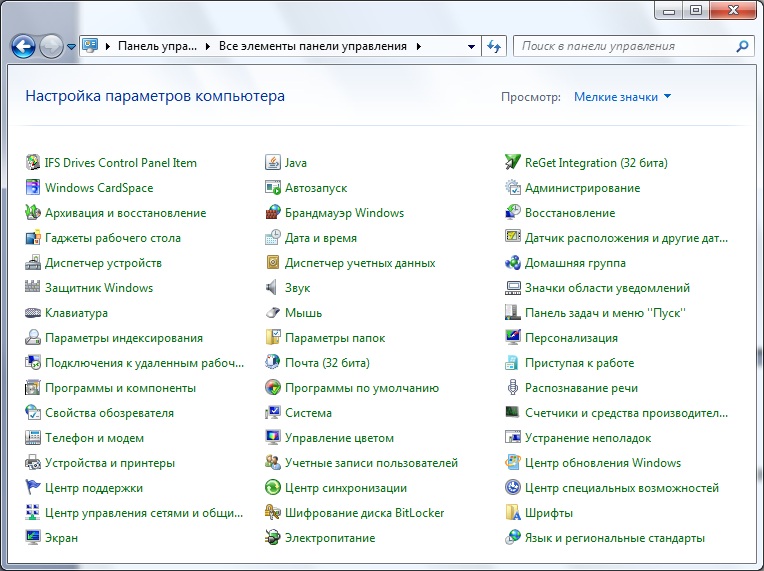Expand the address bar history dropdown

[471, 47]
